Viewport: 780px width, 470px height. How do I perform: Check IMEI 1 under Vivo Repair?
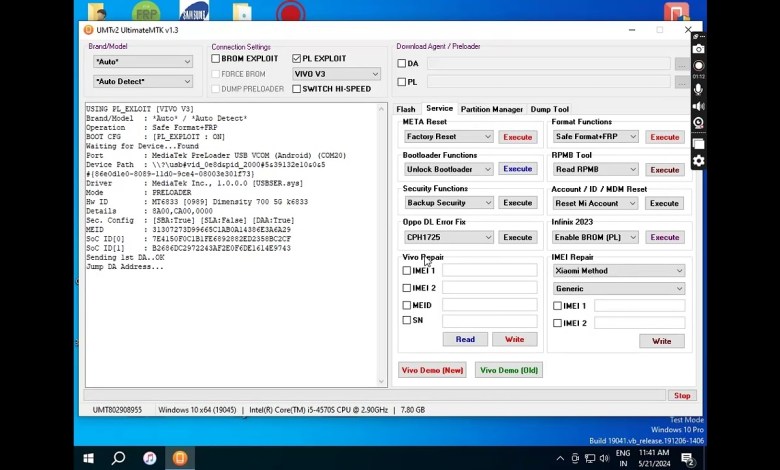[406, 271]
